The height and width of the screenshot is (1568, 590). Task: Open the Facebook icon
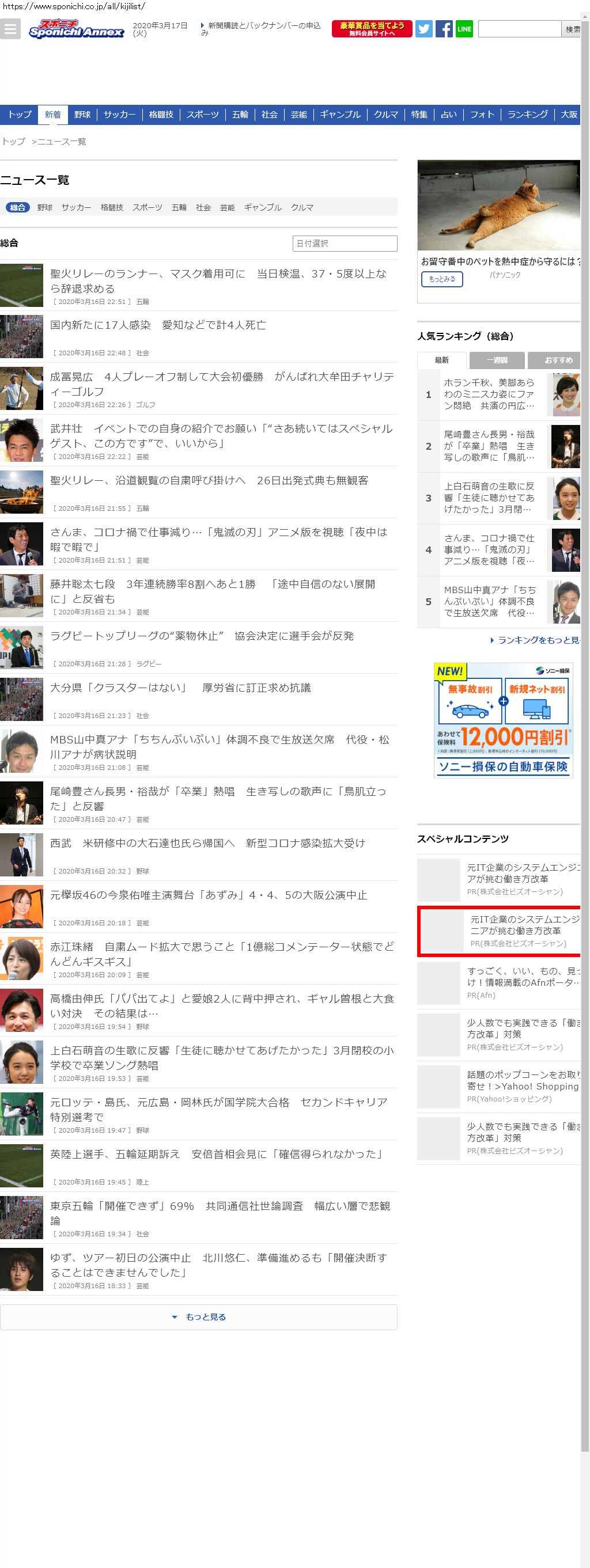444,29
